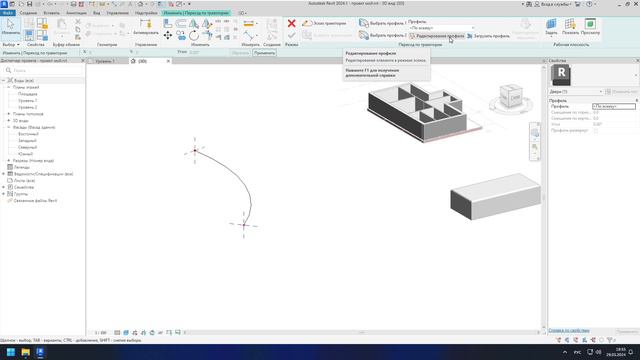
Task: Expand the 3D виды node
Action: [x=9, y=120]
